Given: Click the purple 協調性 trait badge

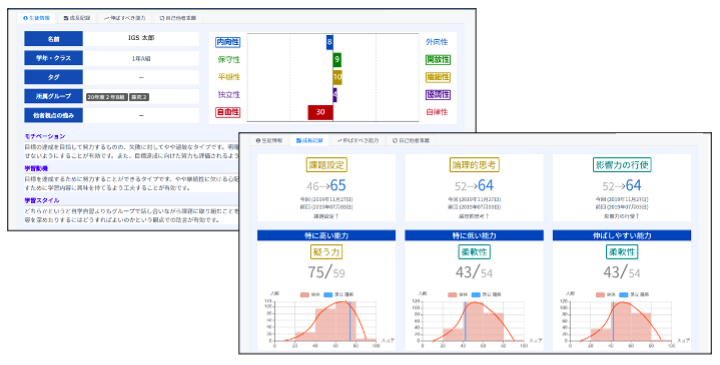Looking at the screenshot, I should coord(438,95).
